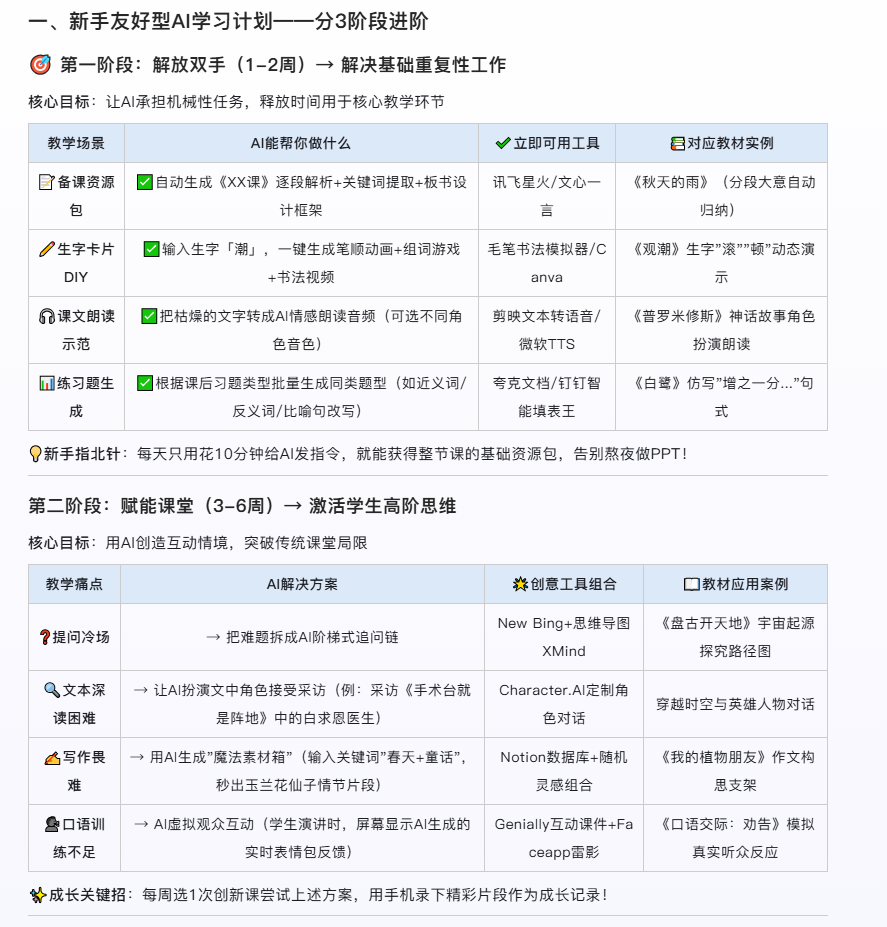This screenshot has height=927, width=887.
Task: Select the 创意工具组合 table column header
Action: point(564,584)
